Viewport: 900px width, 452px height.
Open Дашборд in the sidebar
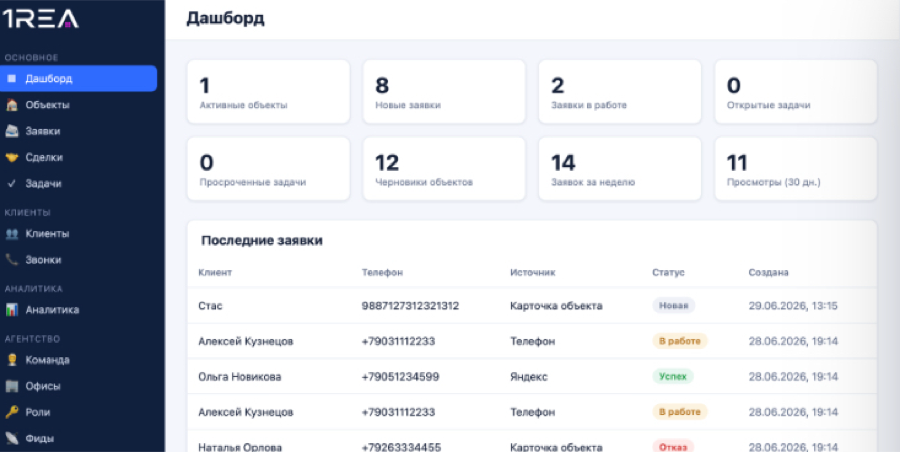(78, 78)
